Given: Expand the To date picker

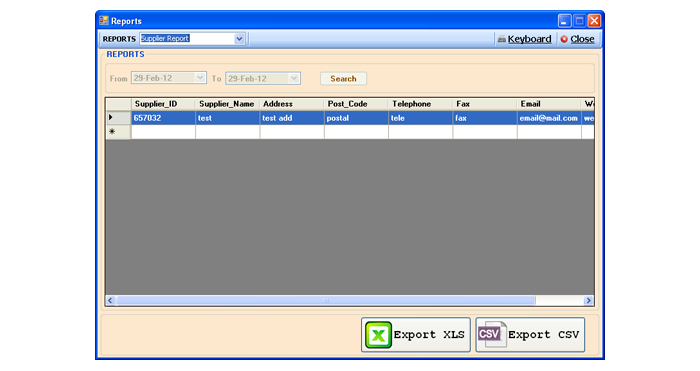Looking at the screenshot, I should coord(294,78).
